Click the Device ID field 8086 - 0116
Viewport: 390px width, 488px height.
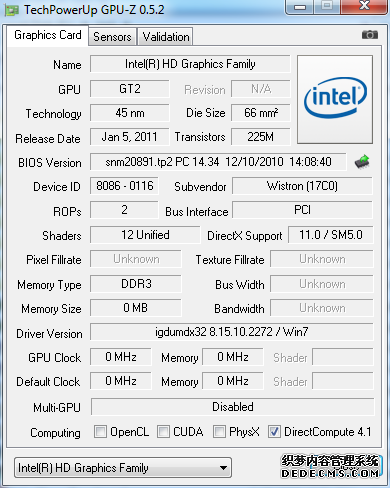tap(125, 186)
